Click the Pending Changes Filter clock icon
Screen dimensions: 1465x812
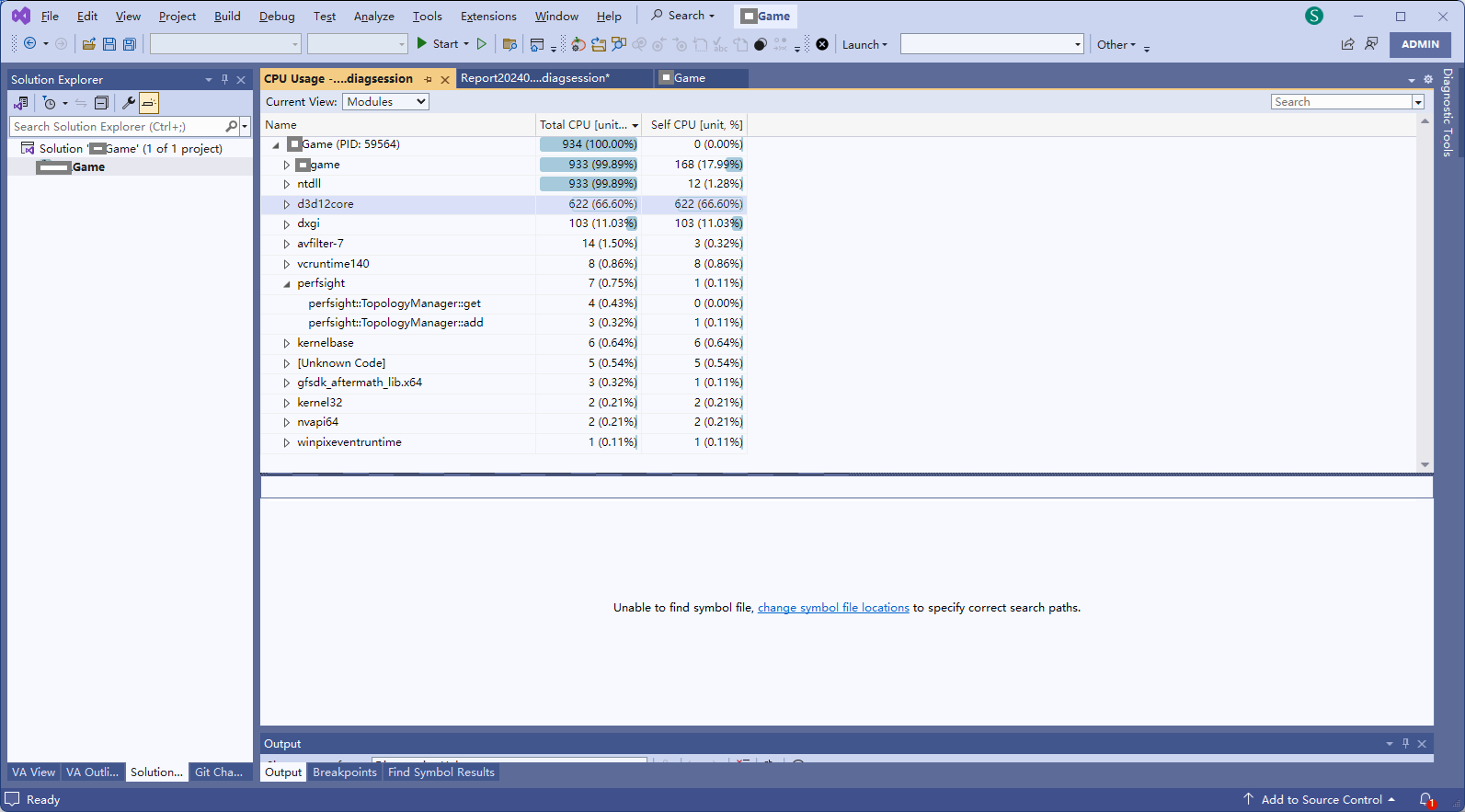(x=50, y=103)
